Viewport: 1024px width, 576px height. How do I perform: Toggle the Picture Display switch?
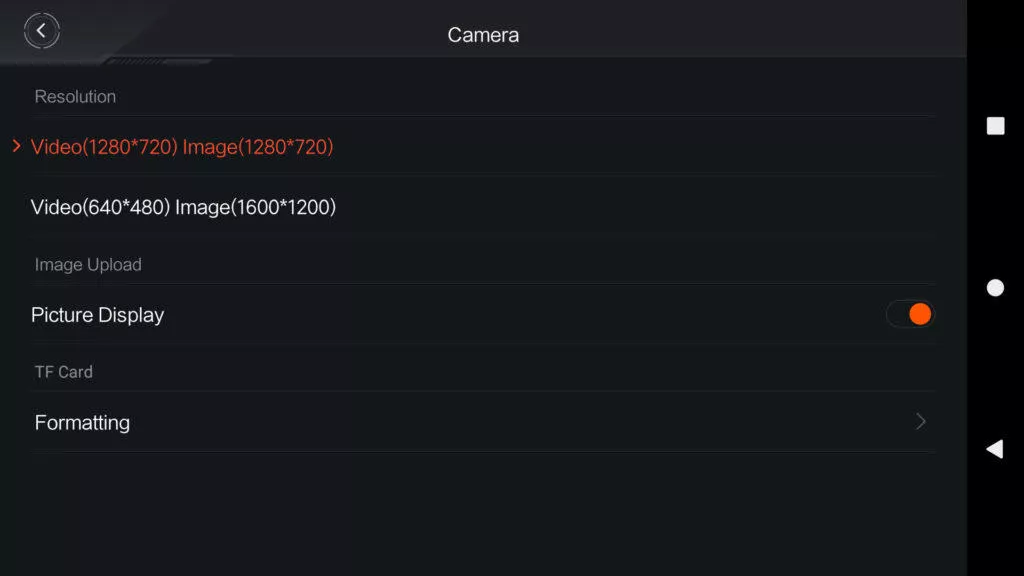910,314
